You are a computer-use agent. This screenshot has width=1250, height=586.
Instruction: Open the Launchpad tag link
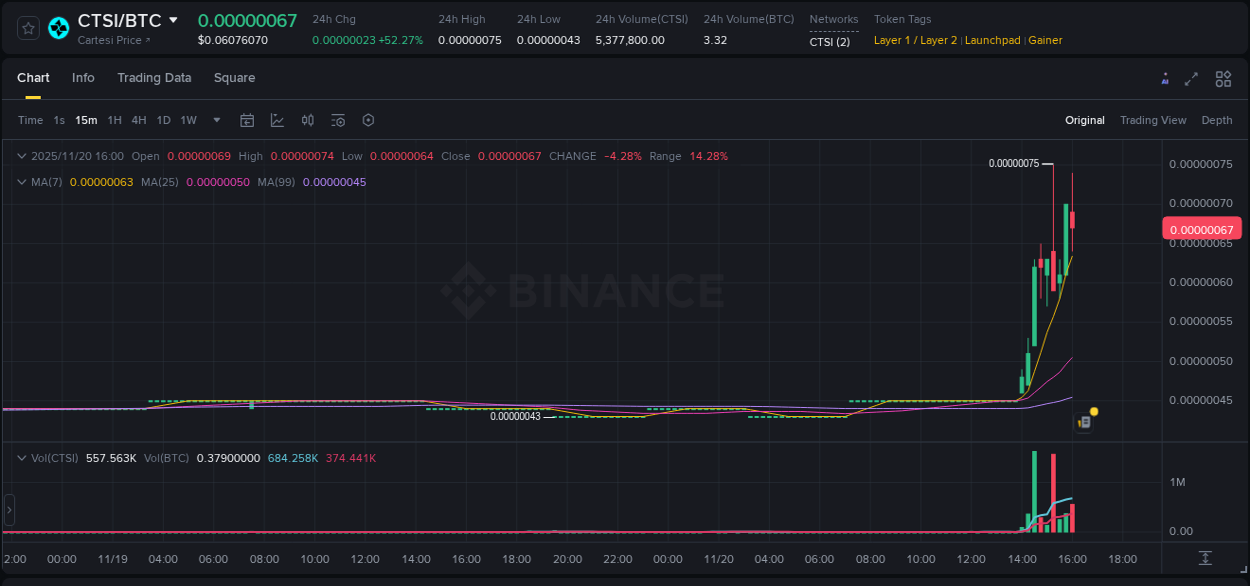992,40
